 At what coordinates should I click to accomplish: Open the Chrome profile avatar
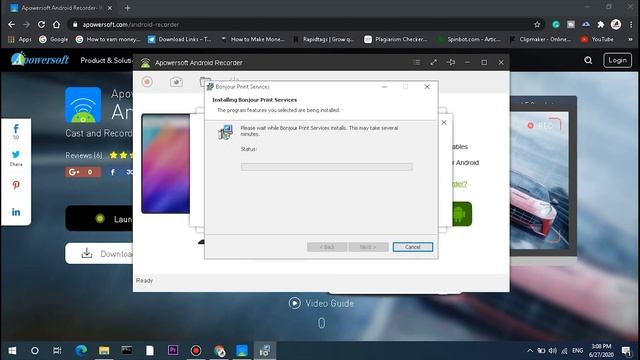616,24
